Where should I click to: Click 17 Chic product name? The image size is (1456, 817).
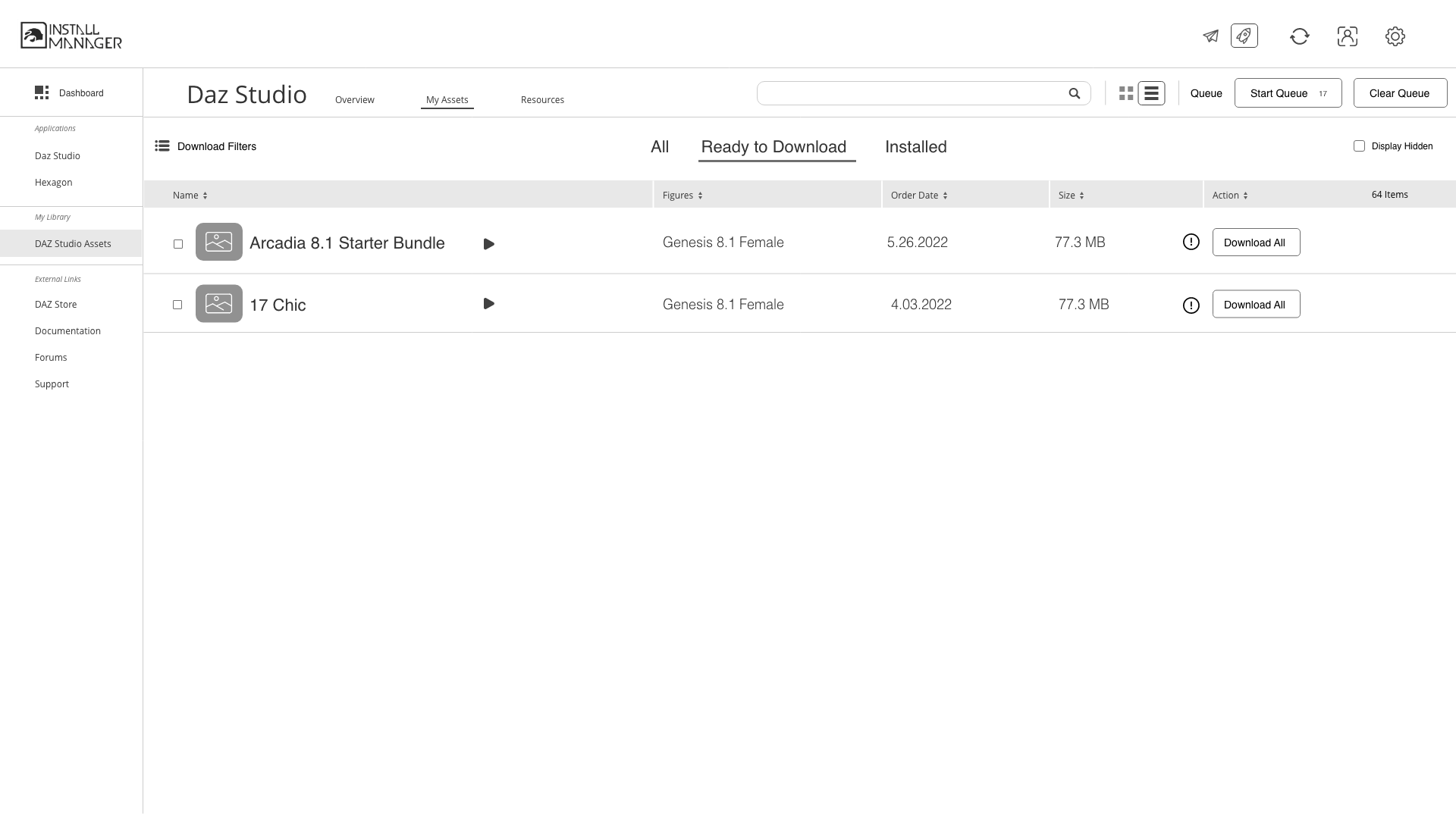click(x=278, y=305)
